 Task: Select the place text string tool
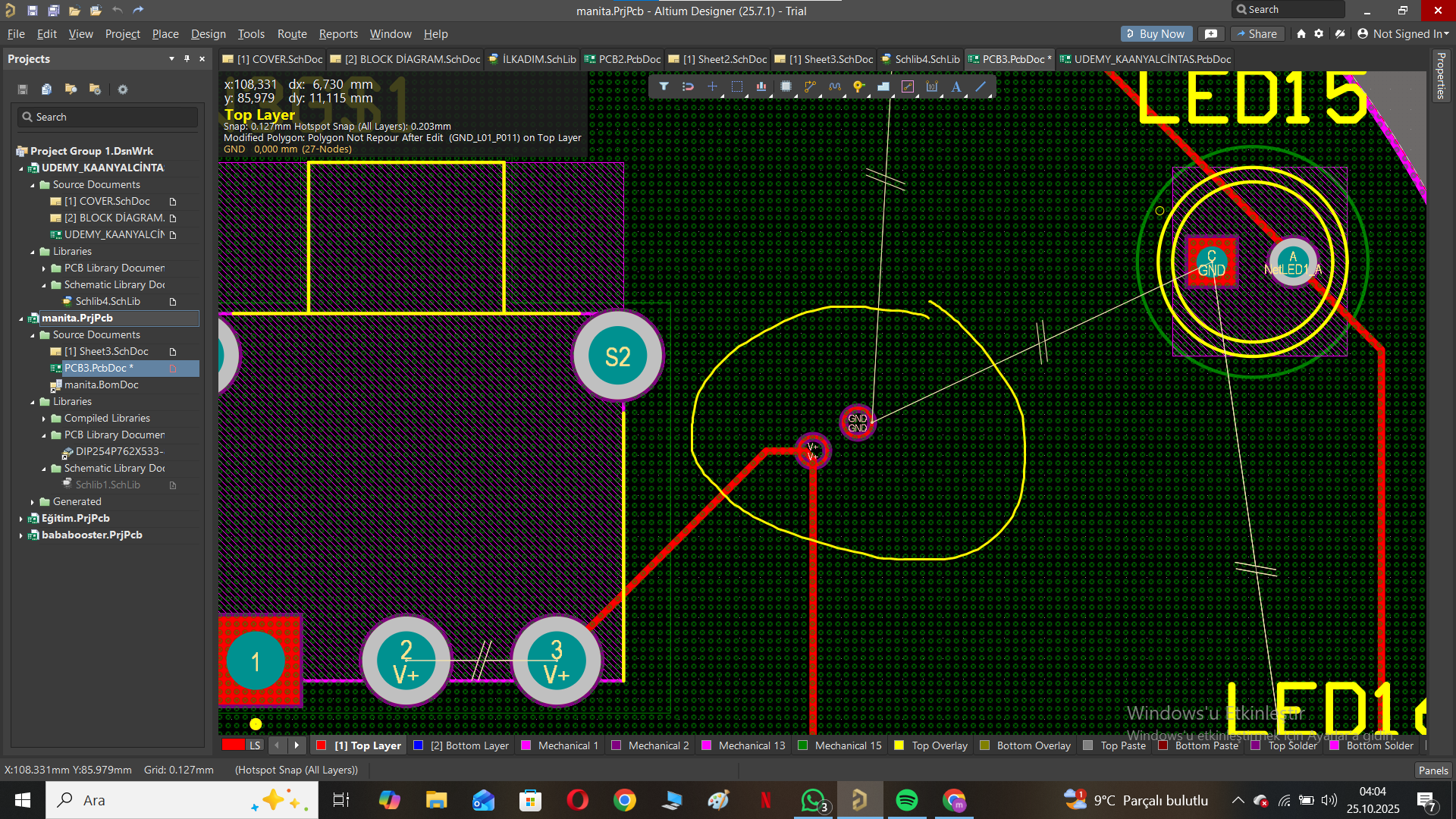(956, 86)
